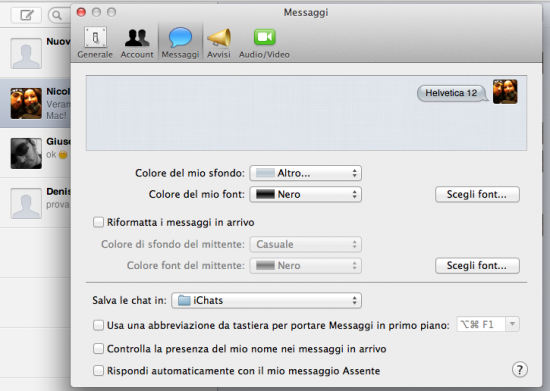Open the Audio/Video camera pane
Screen dimensions: 550x391
pos(264,43)
